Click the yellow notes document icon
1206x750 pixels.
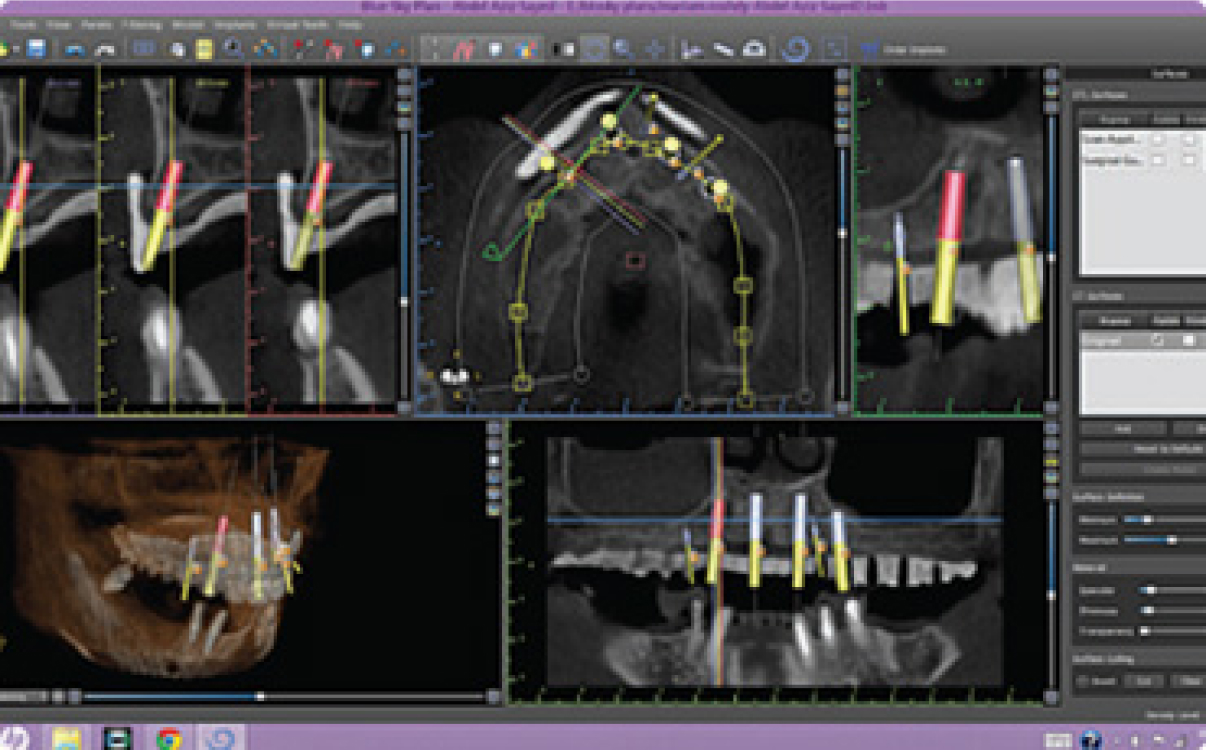coord(204,48)
